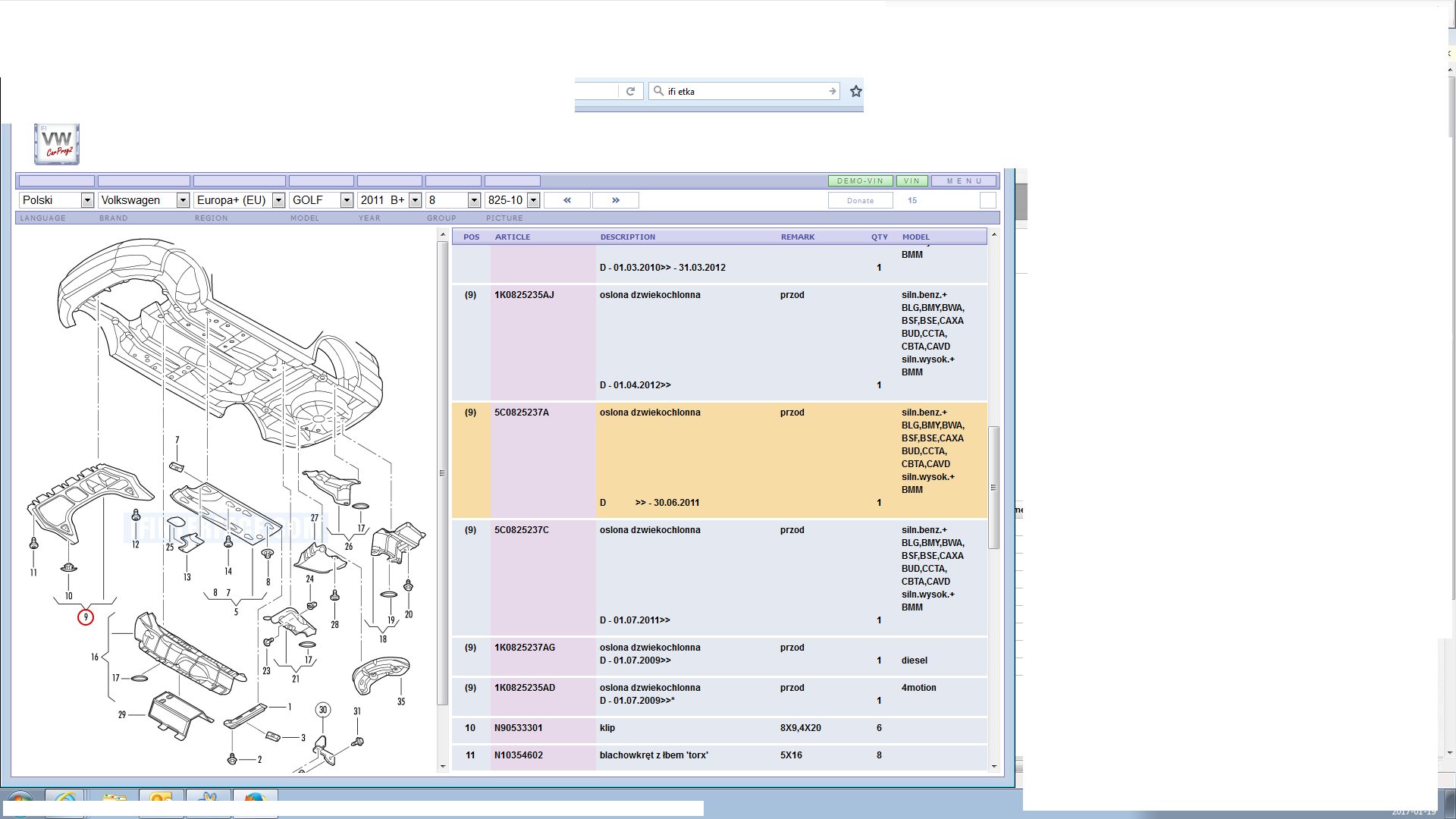The height and width of the screenshot is (819, 1456).
Task: Click the REMARK column header
Action: (x=798, y=237)
